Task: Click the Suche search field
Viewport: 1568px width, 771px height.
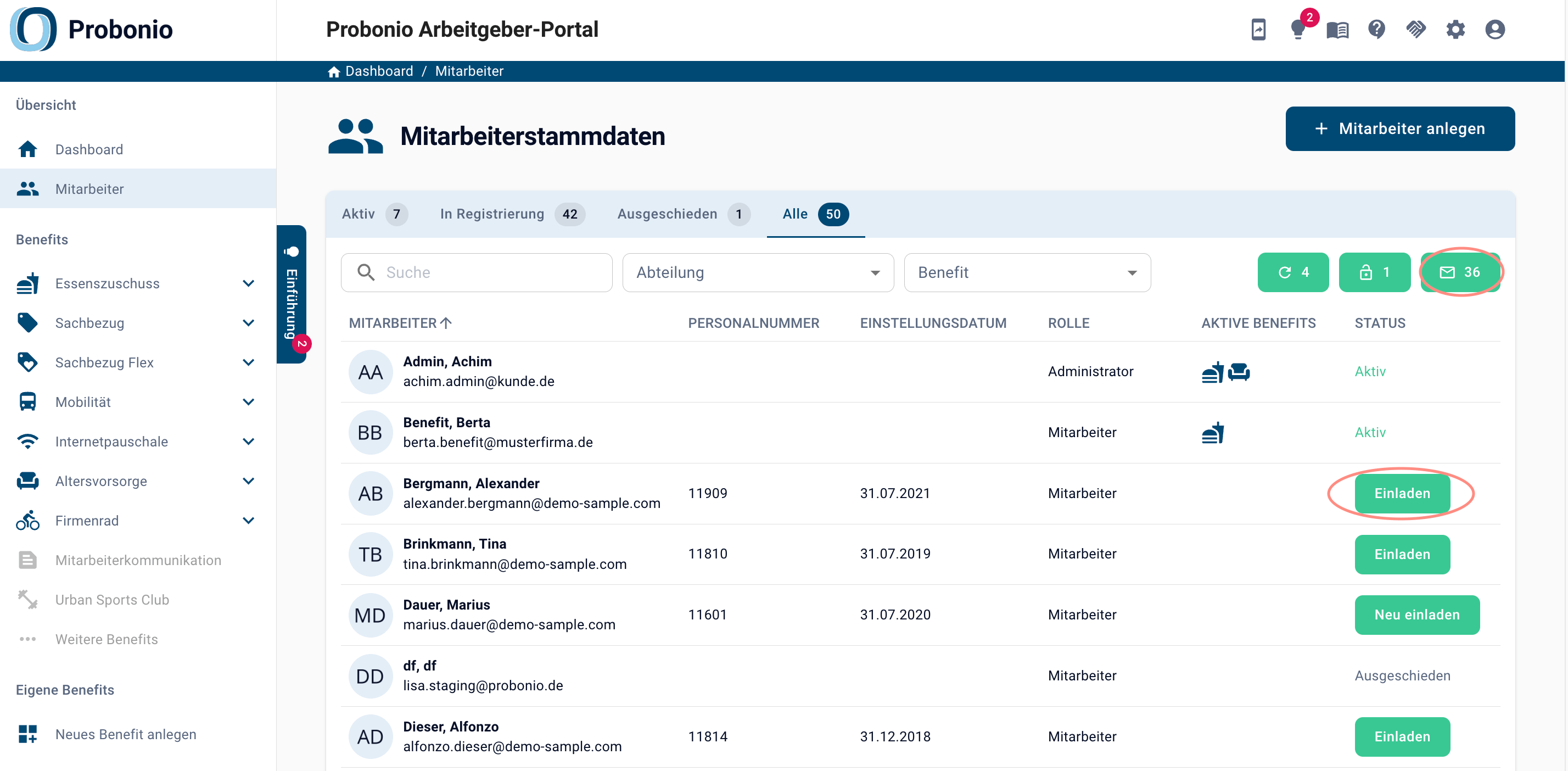Action: (x=477, y=273)
